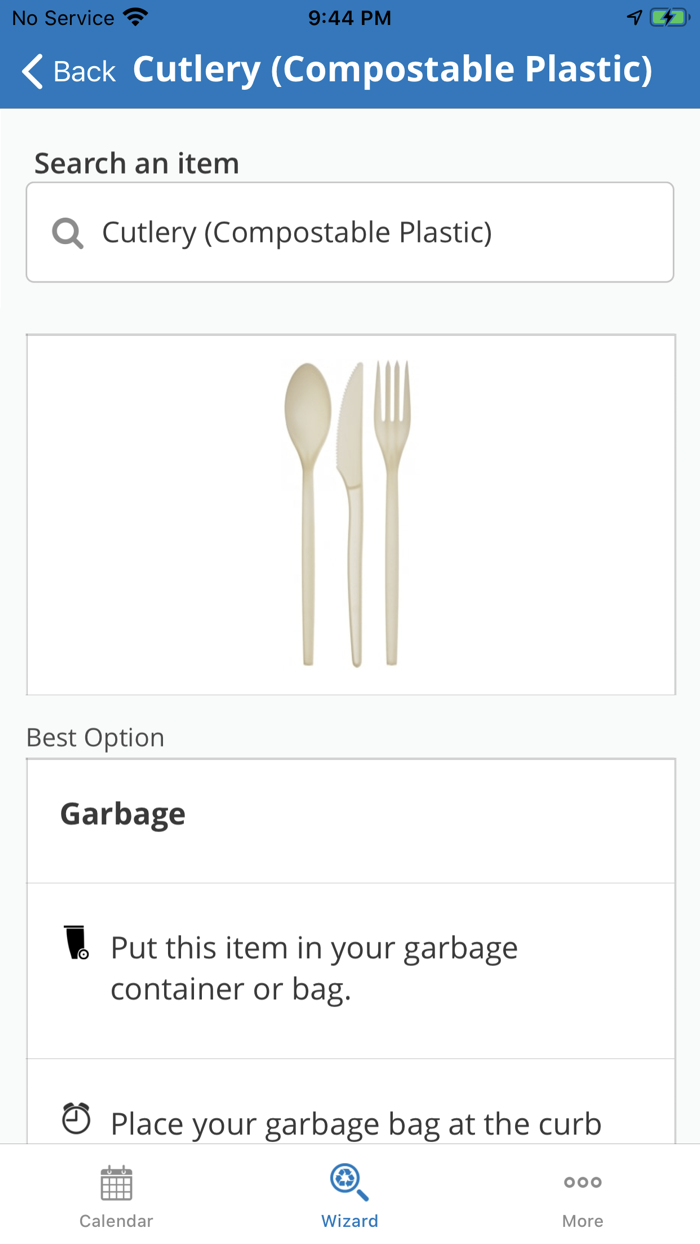This screenshot has height=1244, width=700.
Task: Open the More three-dots icon
Action: pos(582,1182)
